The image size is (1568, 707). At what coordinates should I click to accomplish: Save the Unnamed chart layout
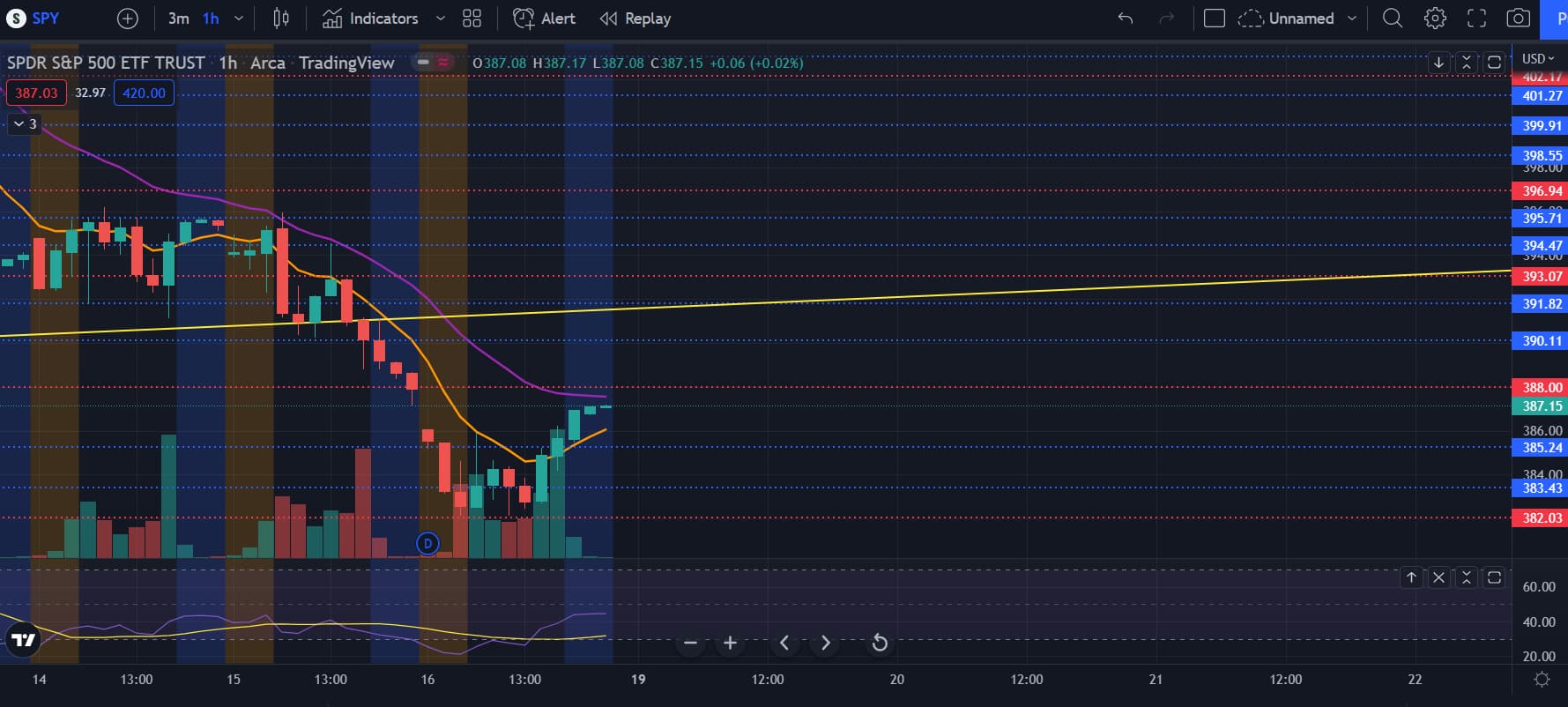coord(1287,19)
